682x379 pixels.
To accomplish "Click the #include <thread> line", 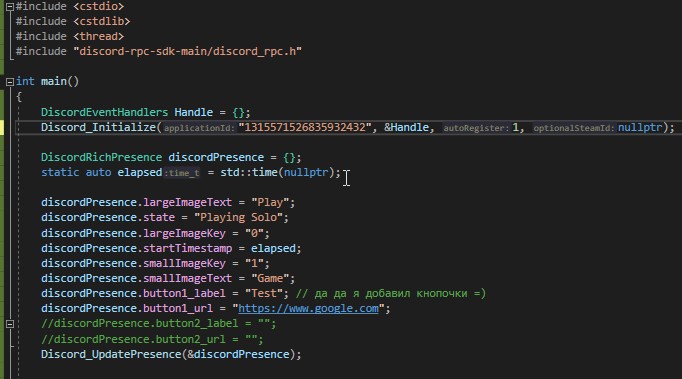I will point(70,36).
